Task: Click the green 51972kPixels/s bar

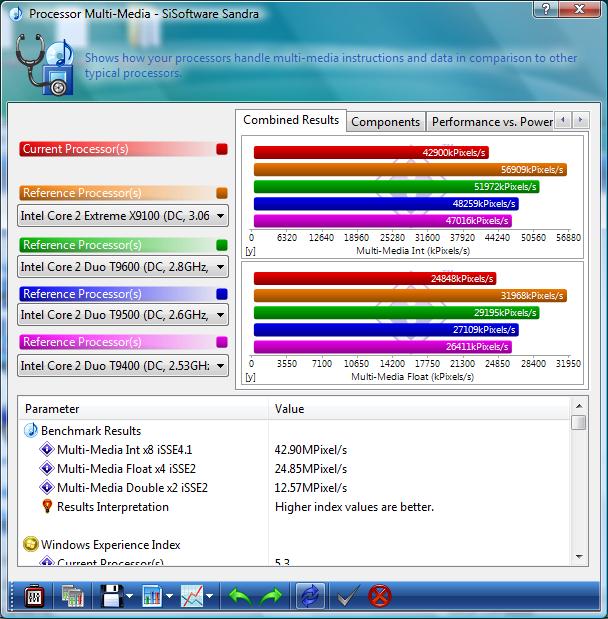Action: point(396,186)
